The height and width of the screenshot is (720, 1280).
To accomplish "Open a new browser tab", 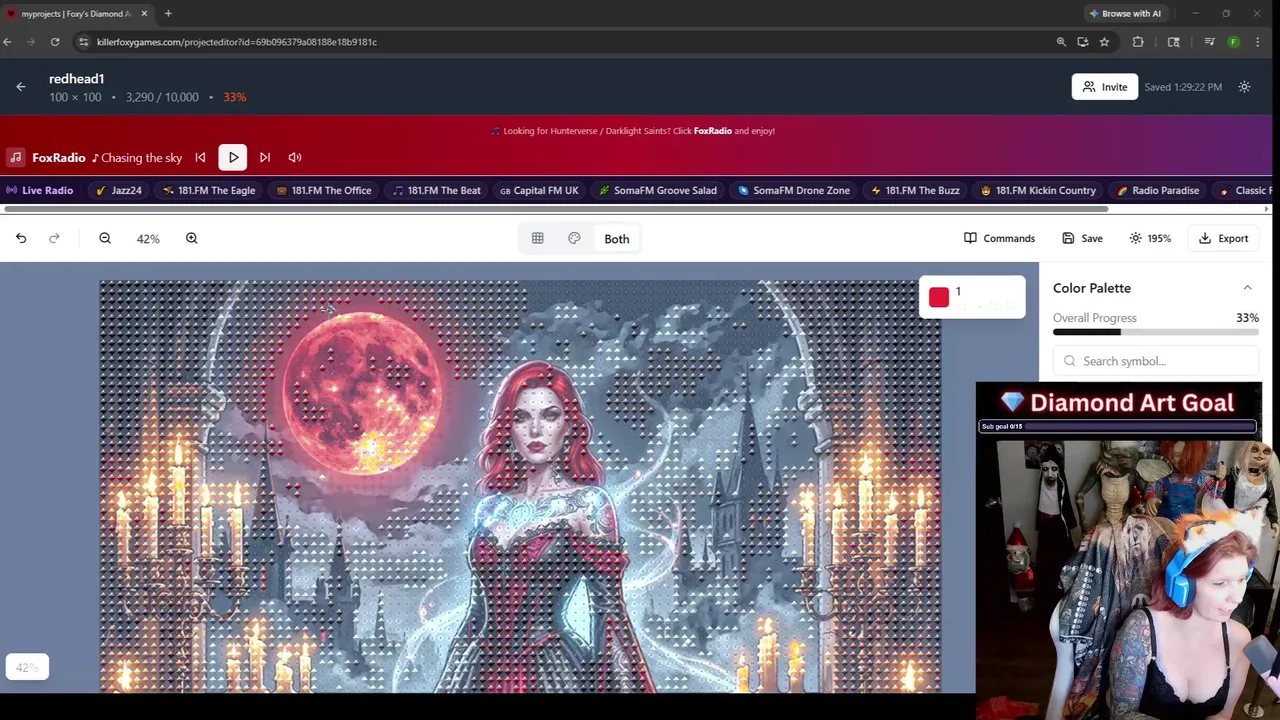I will point(168,13).
